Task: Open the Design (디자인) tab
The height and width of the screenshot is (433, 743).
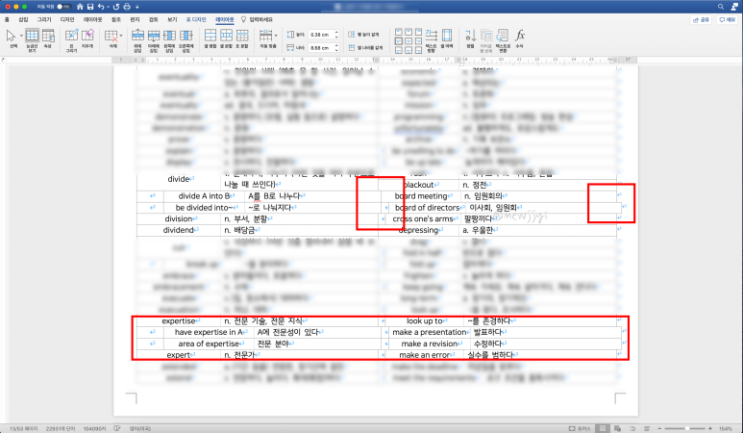Action: 67,19
